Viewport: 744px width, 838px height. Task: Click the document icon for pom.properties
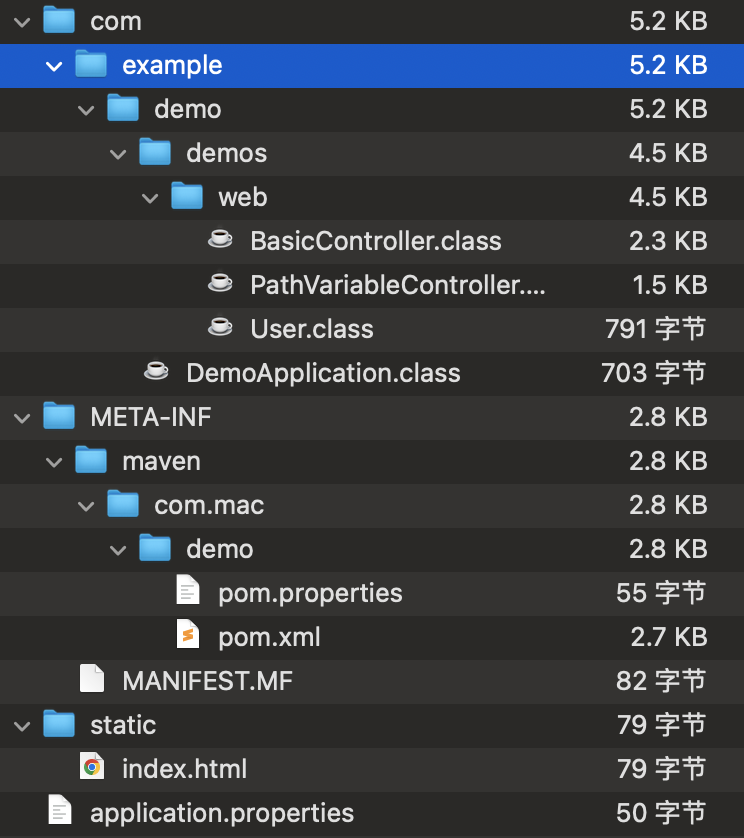point(187,592)
